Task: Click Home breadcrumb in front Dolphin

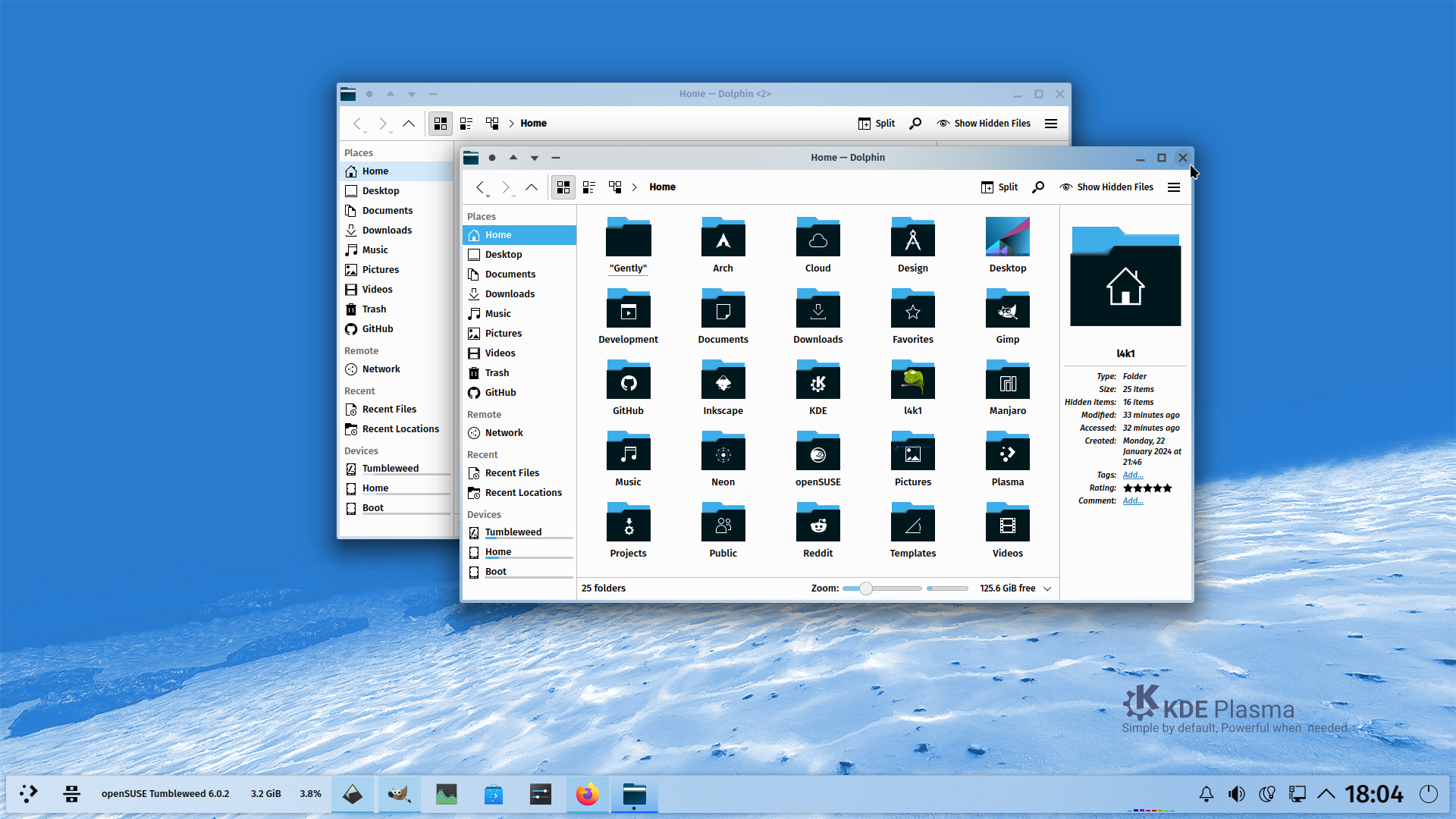Action: point(662,187)
